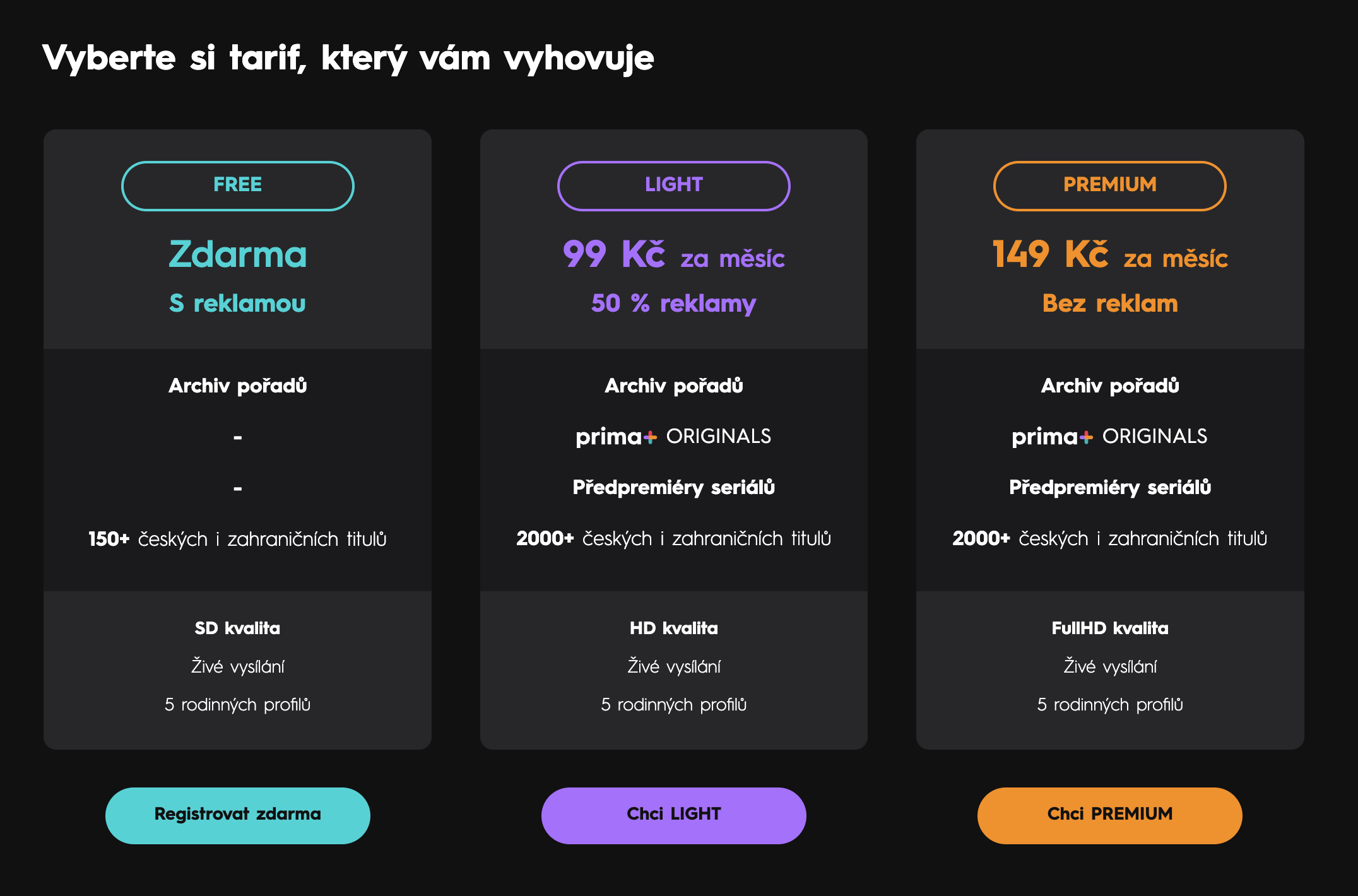The height and width of the screenshot is (896, 1358).
Task: Click the SD kvalita feature text
Action: point(237,628)
